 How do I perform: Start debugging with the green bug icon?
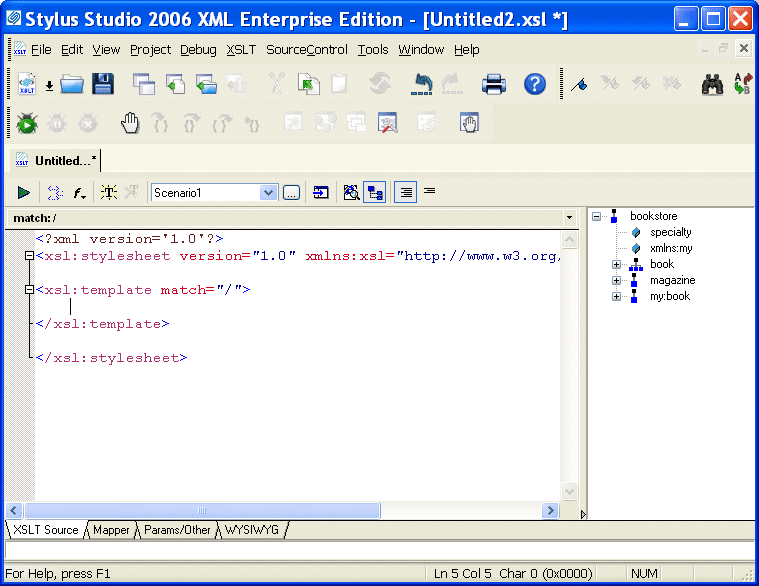pyautogui.click(x=27, y=124)
